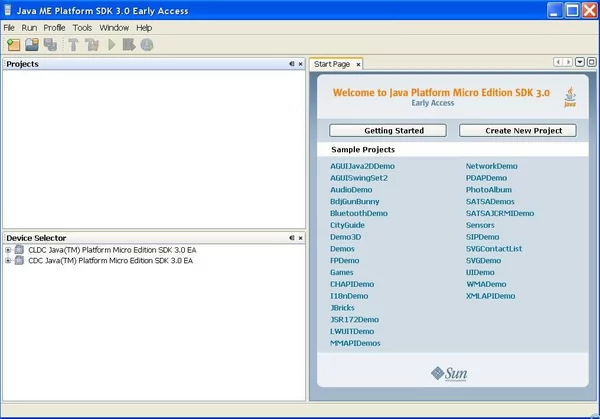Image resolution: width=600 pixels, height=419 pixels.
Task: Minimize the Projects panel
Action: [x=292, y=64]
